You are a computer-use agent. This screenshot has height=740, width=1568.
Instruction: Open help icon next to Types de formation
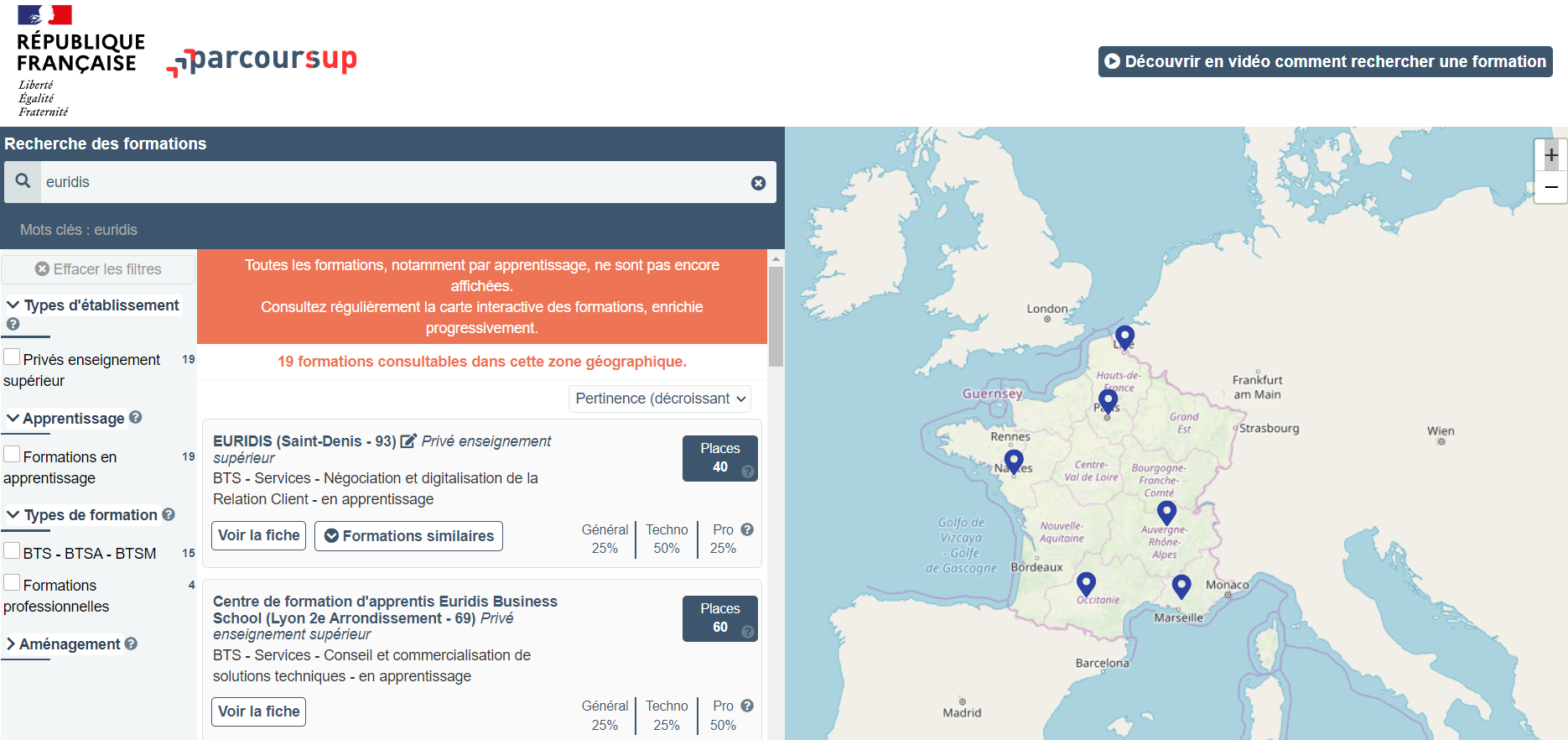169,514
